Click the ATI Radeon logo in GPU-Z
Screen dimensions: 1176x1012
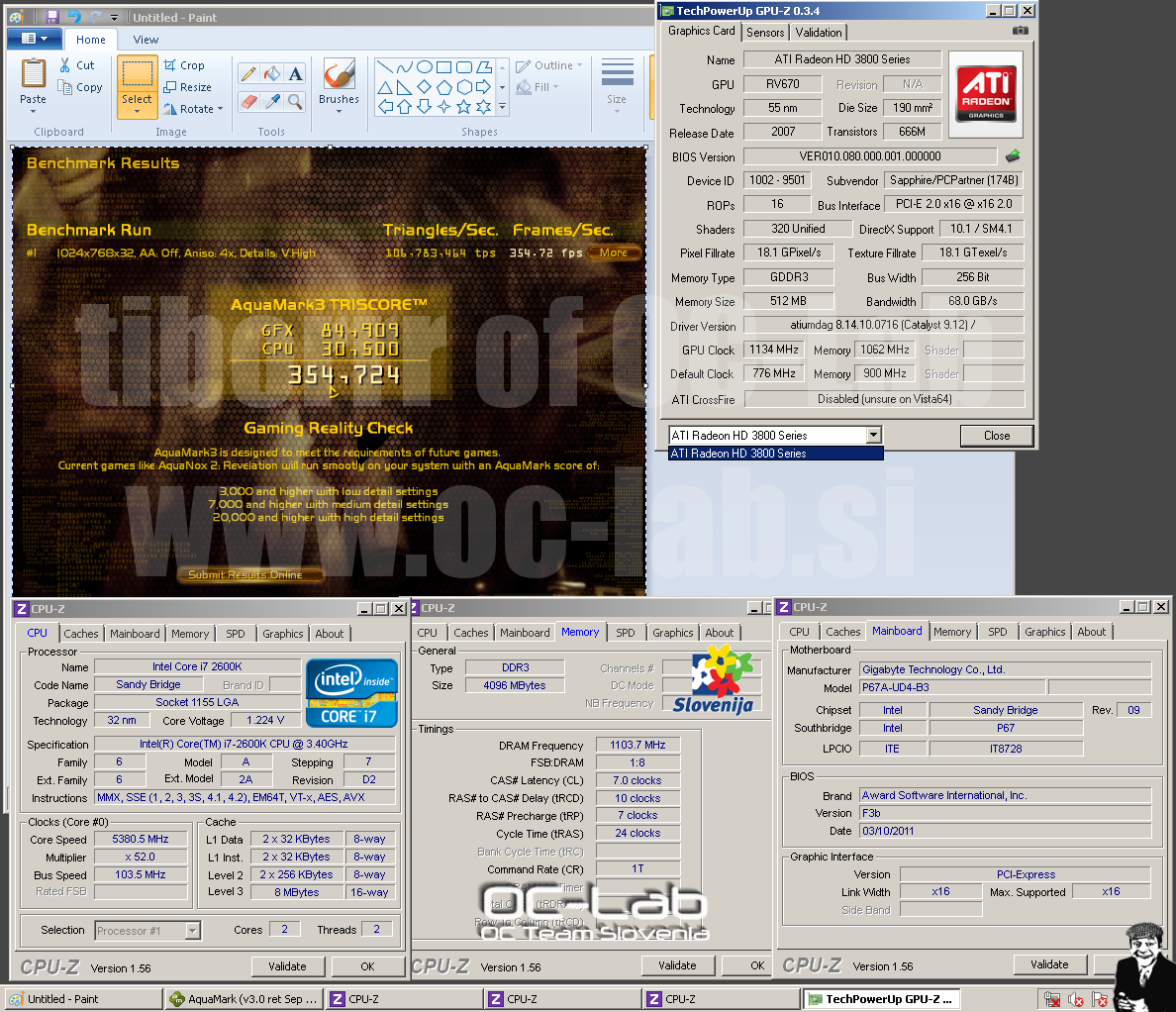tap(986, 94)
